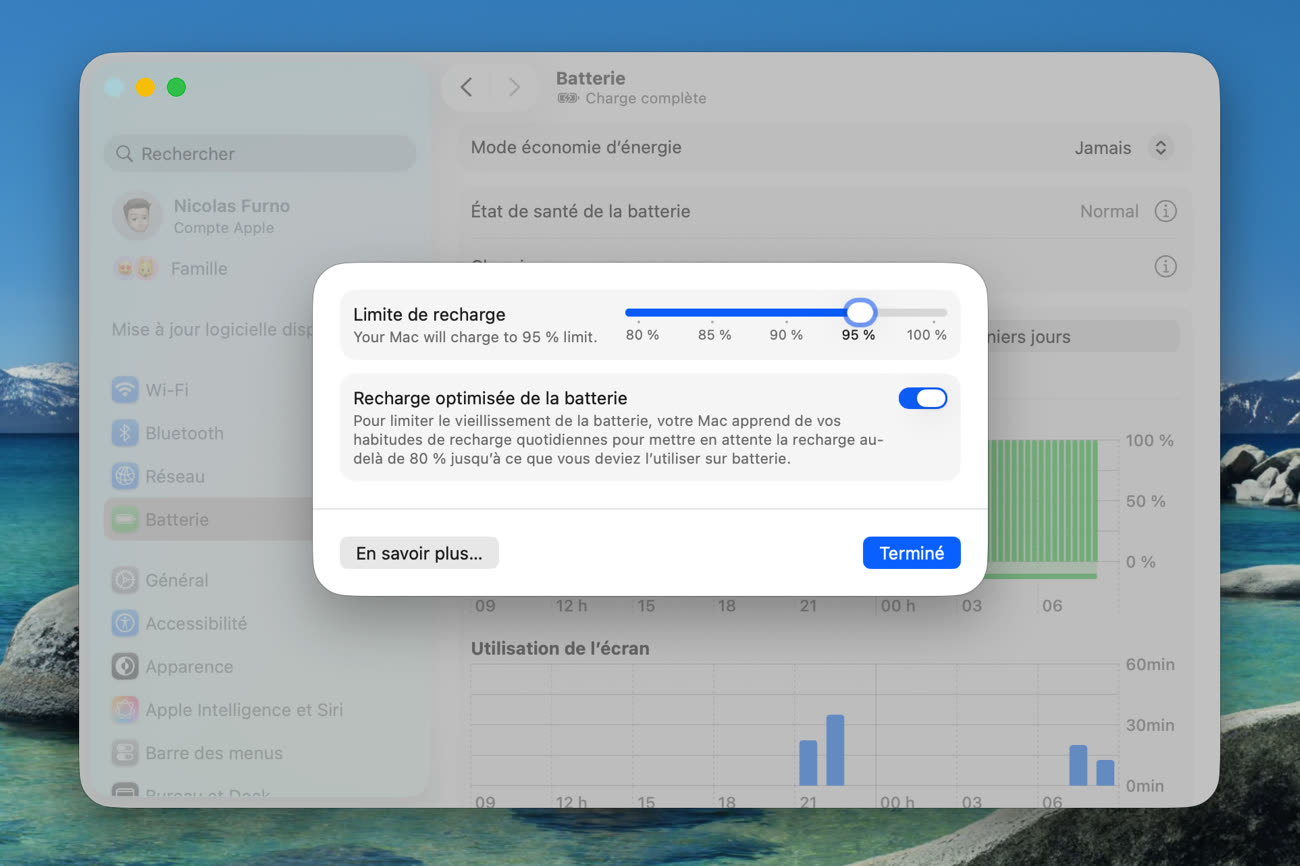1300x866 pixels.
Task: Click the Rechercher search field
Action: tap(260, 154)
